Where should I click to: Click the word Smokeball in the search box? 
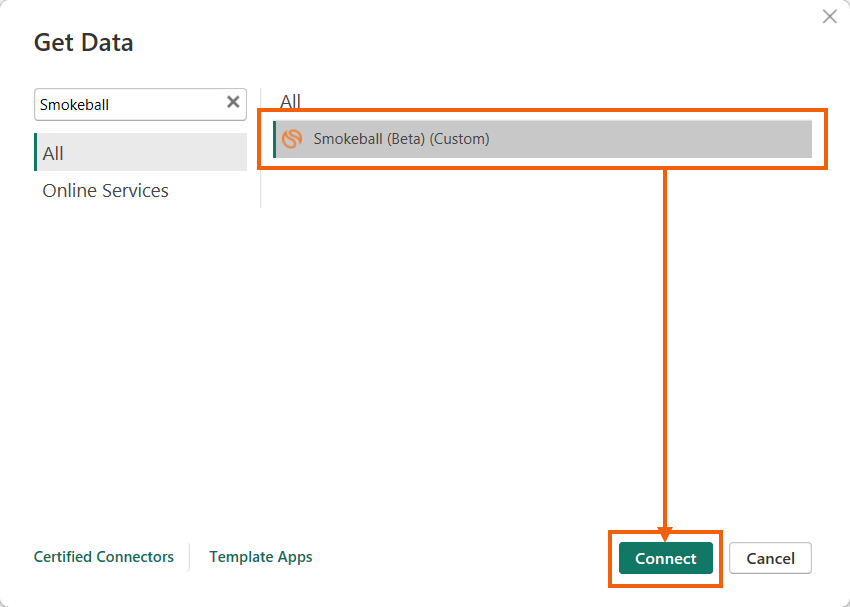74,105
